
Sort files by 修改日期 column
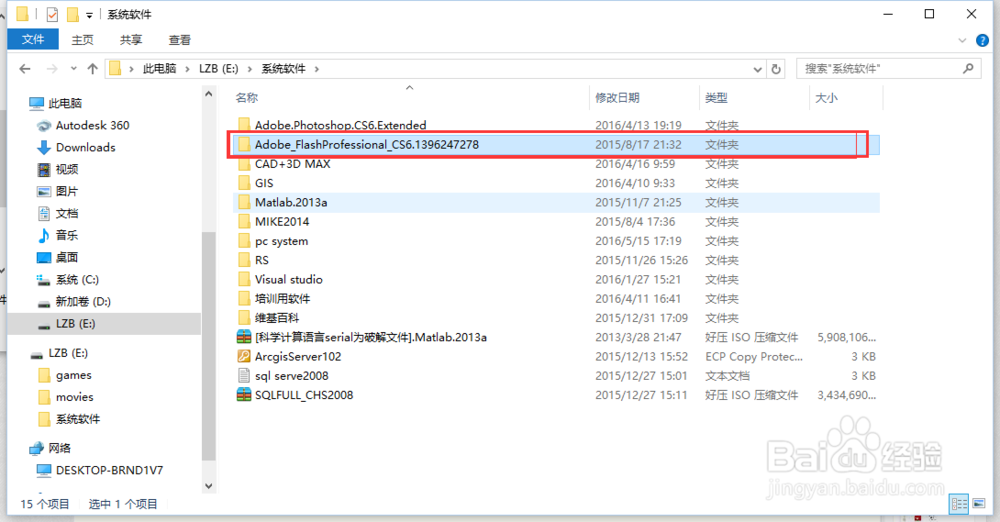[617, 98]
